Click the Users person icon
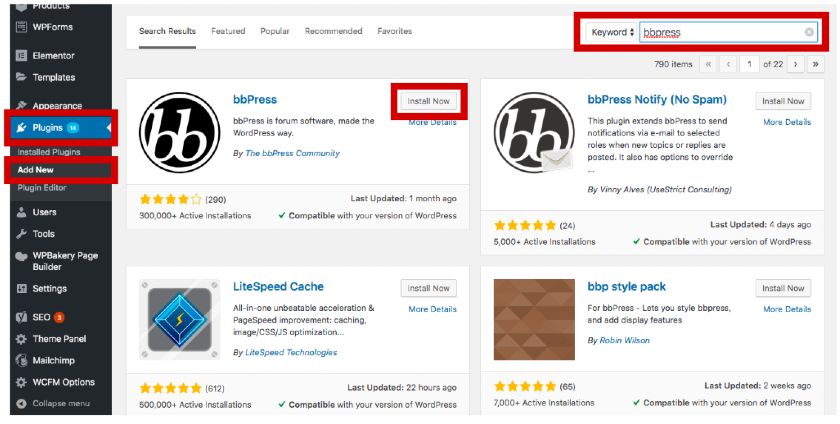This screenshot has width=840, height=424. [x=21, y=212]
